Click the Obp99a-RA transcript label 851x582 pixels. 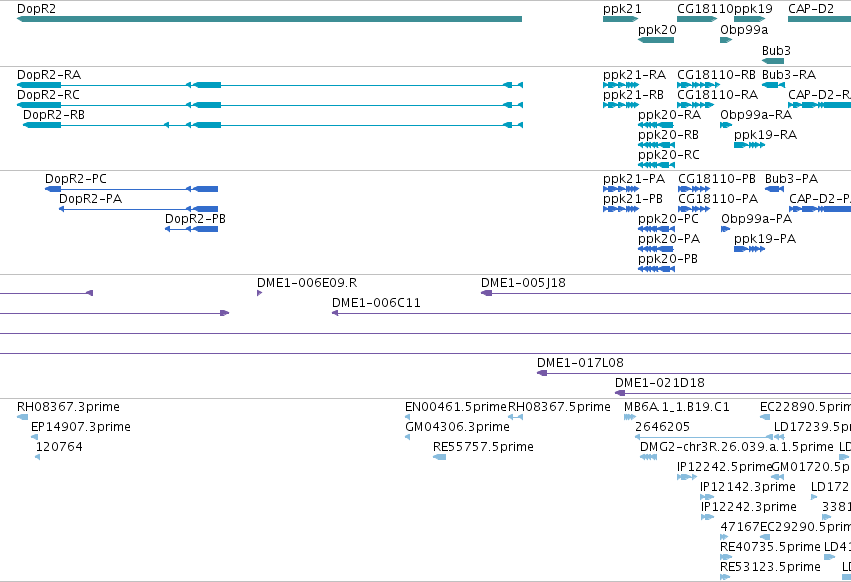pos(756,115)
